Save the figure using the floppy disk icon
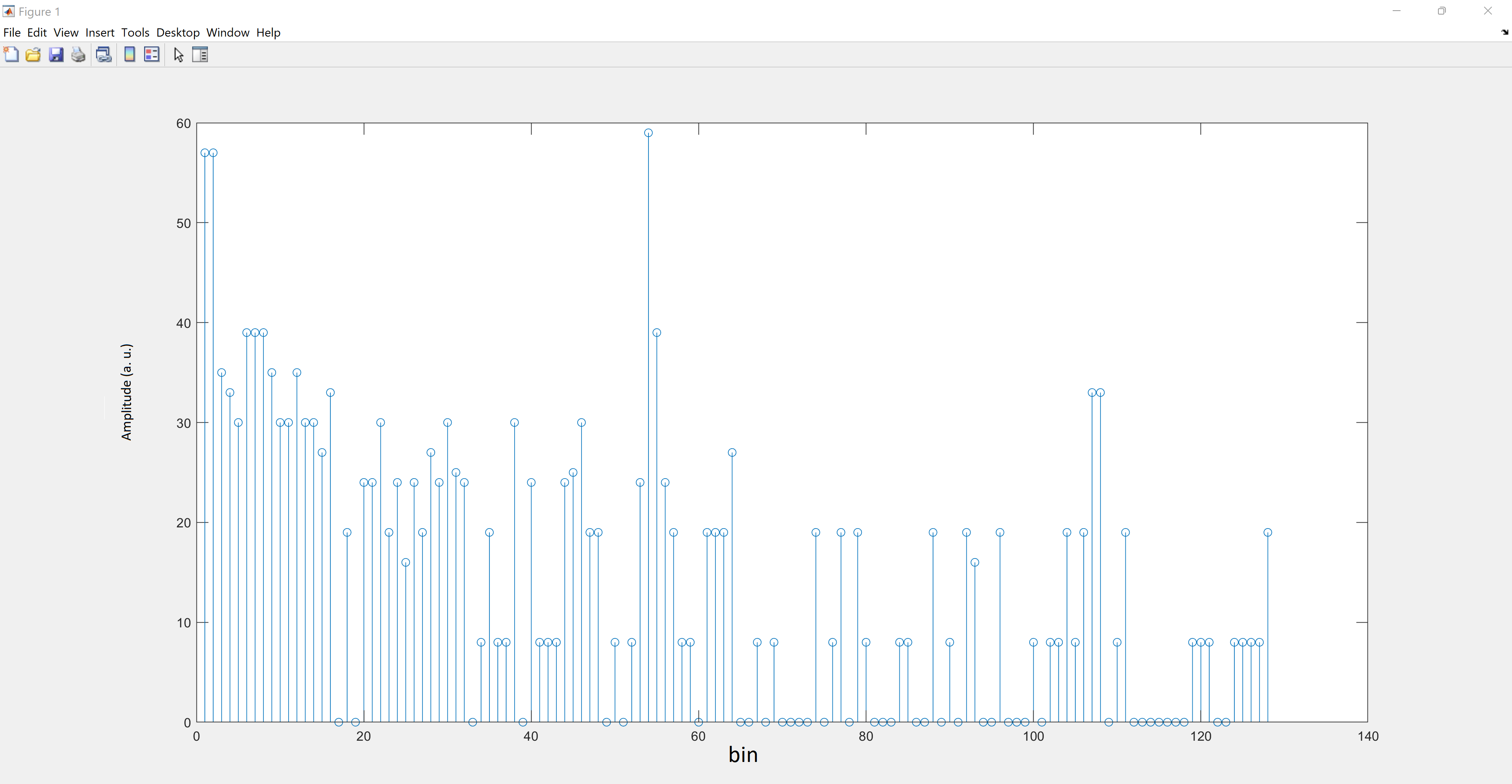The width and height of the screenshot is (1512, 784). click(x=56, y=55)
